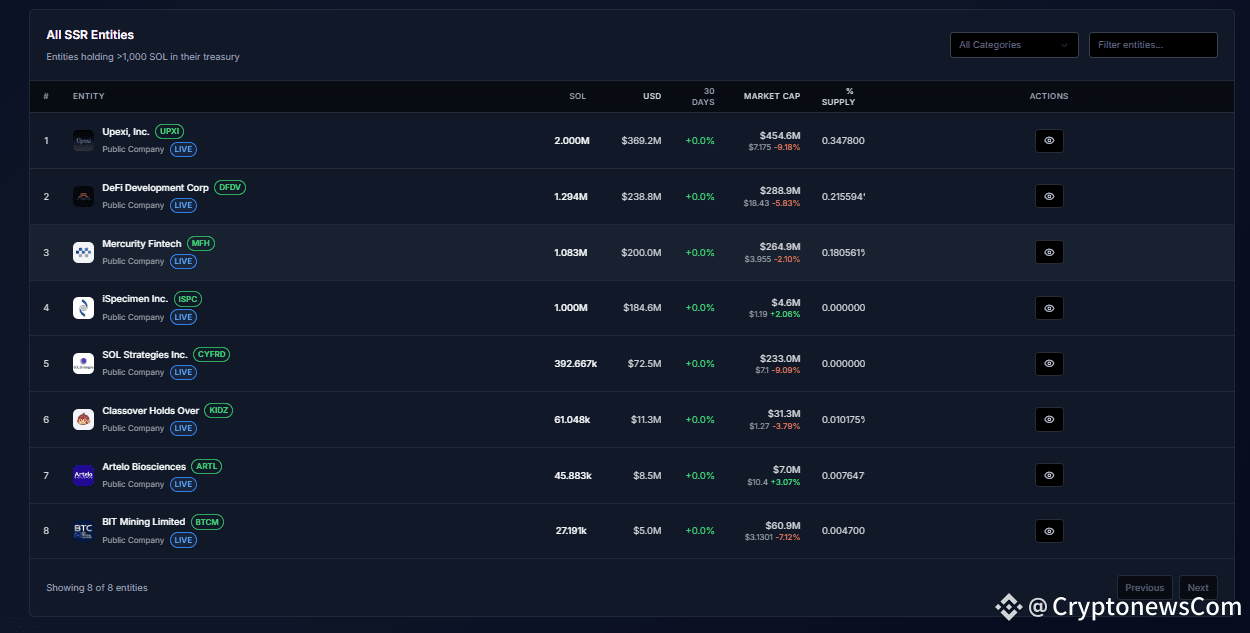Click the UPXI ticker badge
The image size is (1250, 633).
tap(169, 132)
